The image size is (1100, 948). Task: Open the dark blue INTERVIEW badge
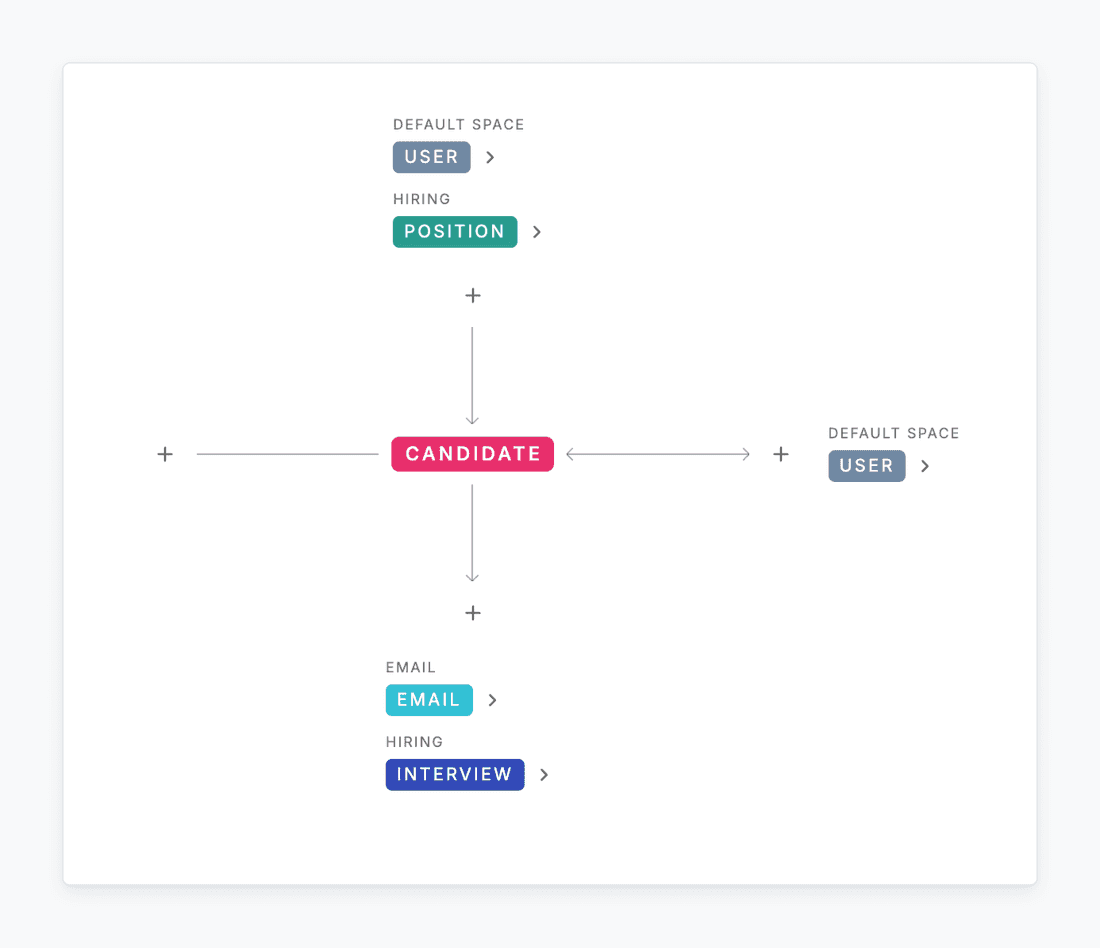tap(455, 775)
